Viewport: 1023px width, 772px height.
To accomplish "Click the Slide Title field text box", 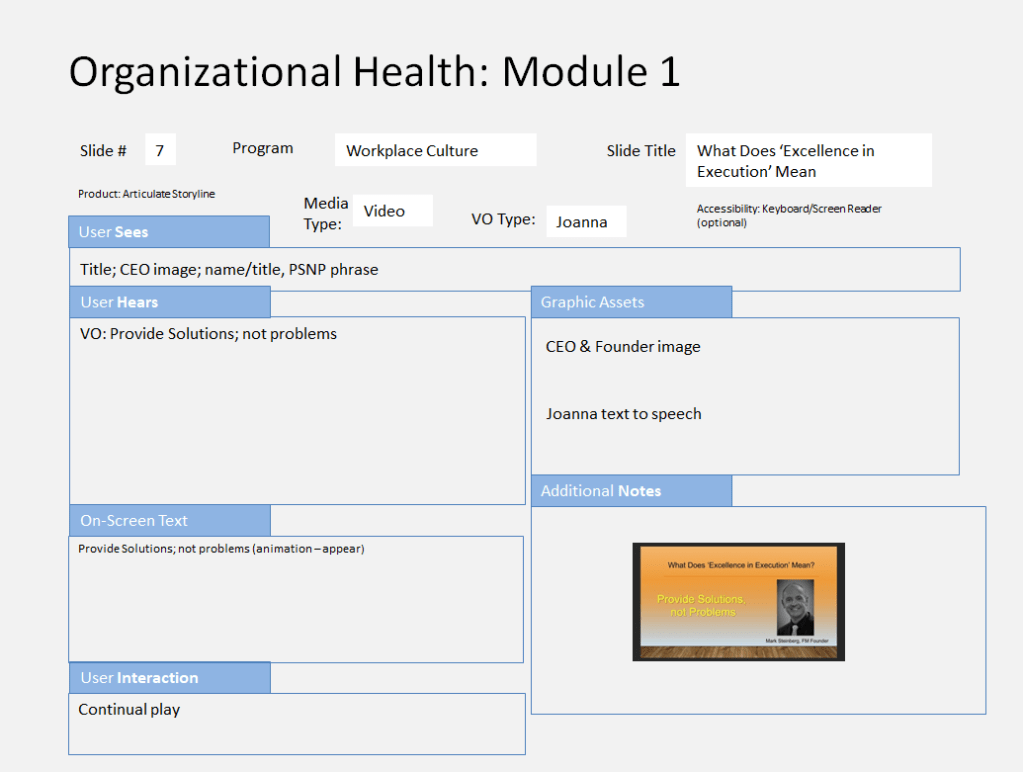I will point(808,161).
